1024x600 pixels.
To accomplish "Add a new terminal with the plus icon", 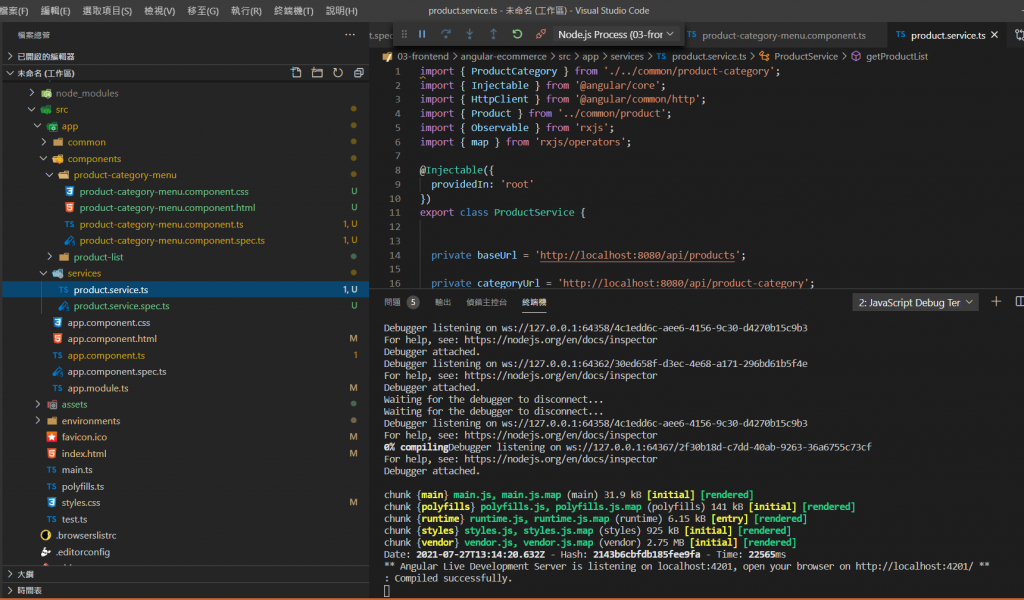I will click(x=996, y=302).
